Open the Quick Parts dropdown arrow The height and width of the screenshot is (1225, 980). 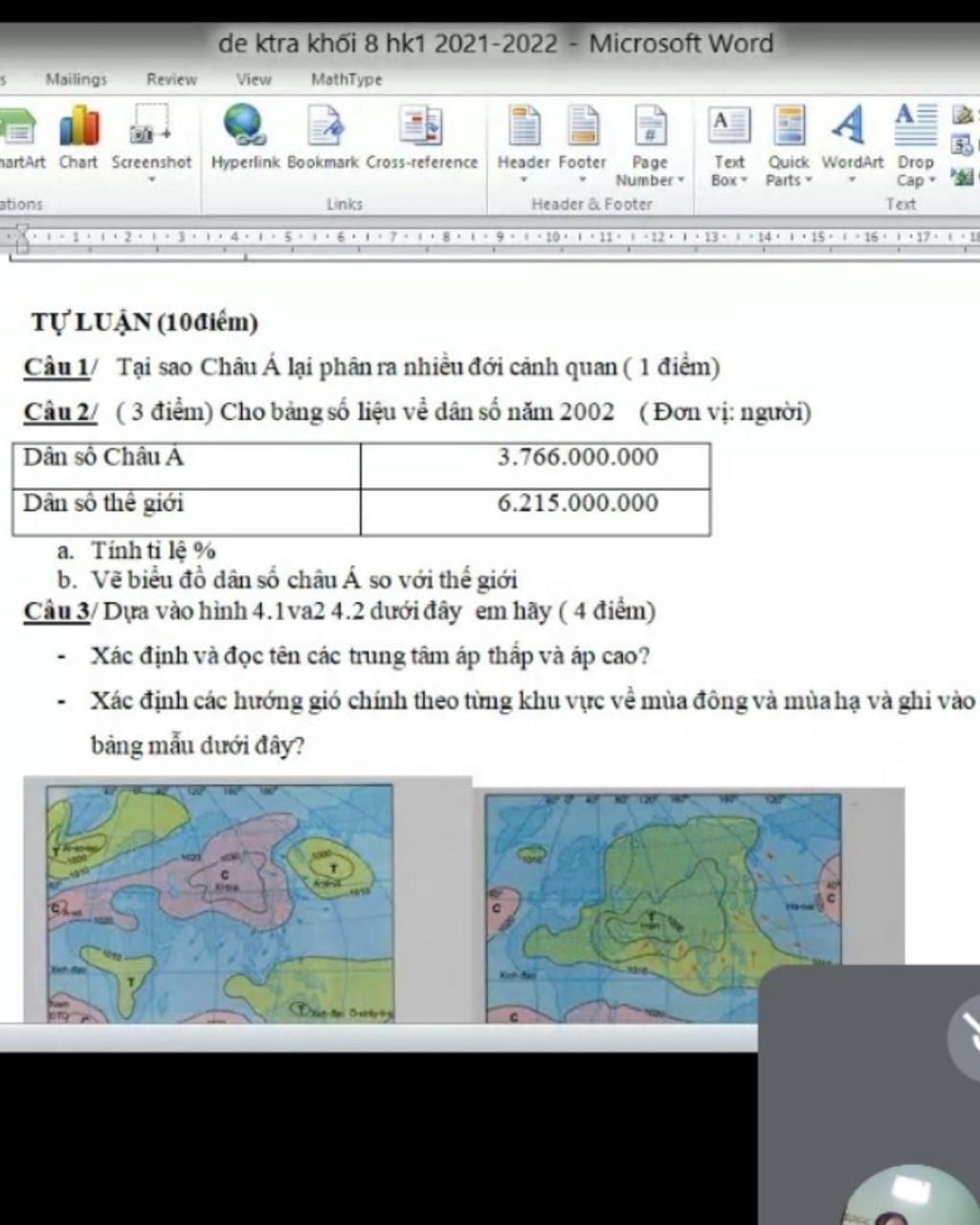pos(808,180)
